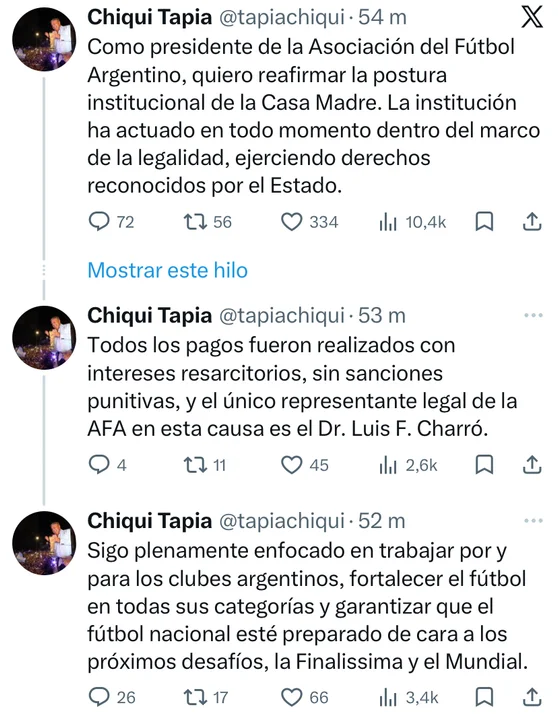
Task: Bookmark the first tweet about Casa Madre
Action: [x=484, y=222]
